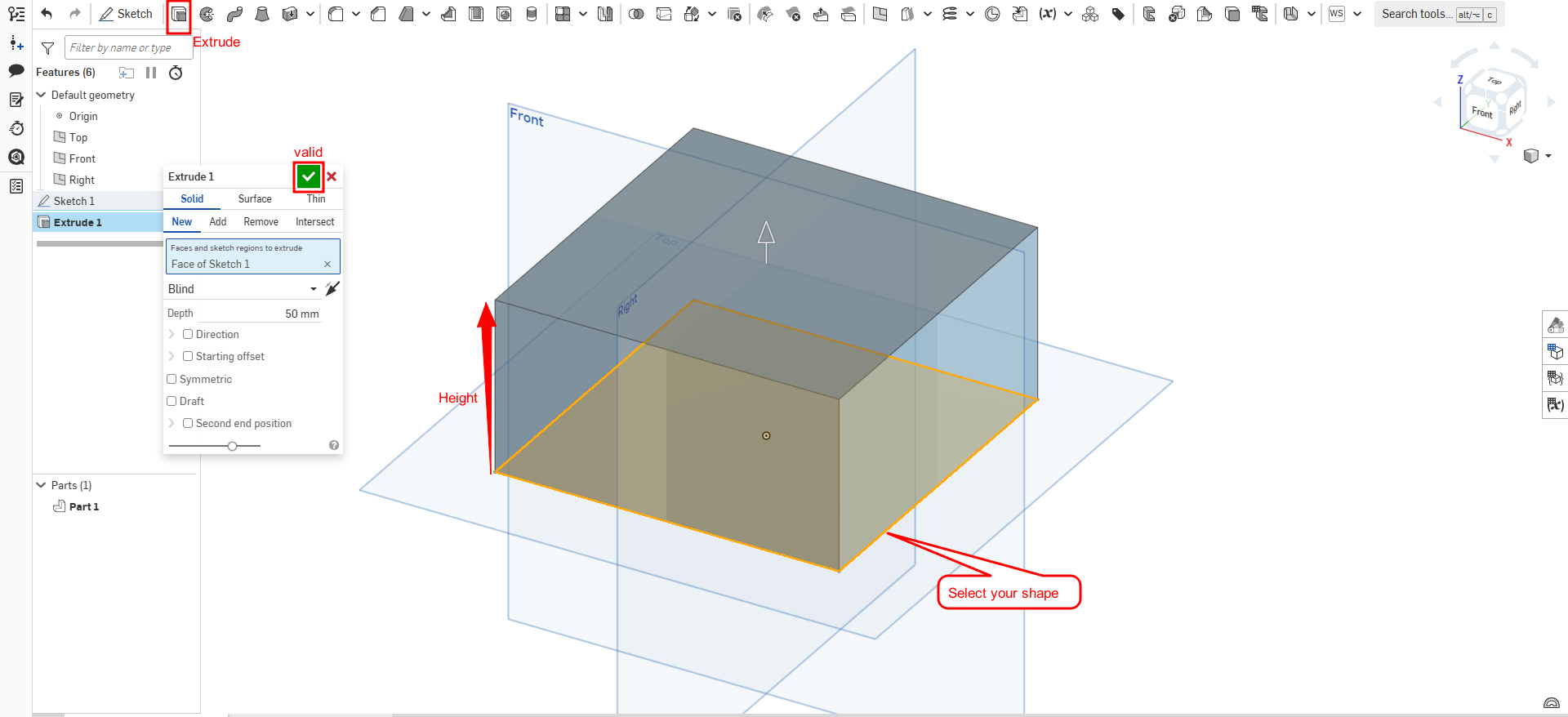The width and height of the screenshot is (1568, 717).
Task: Select the Extrude tool in the toolbar
Action: 179,14
